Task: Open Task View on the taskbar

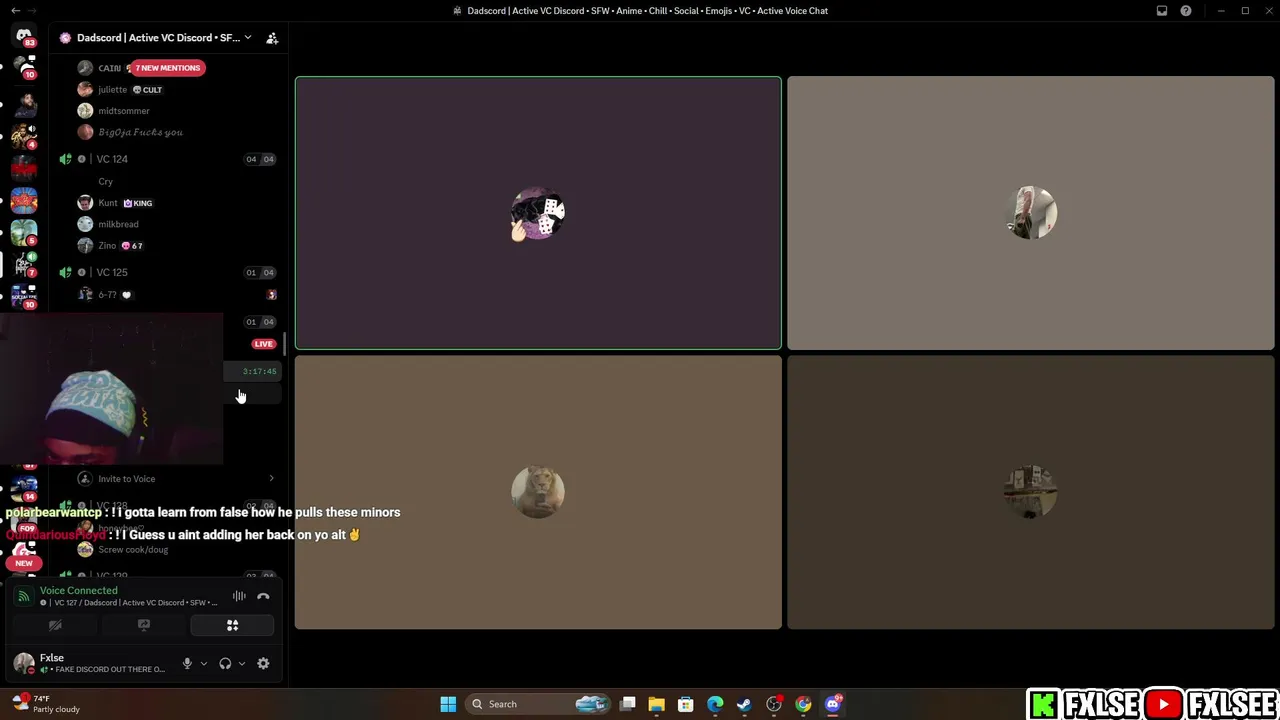Action: [628, 704]
